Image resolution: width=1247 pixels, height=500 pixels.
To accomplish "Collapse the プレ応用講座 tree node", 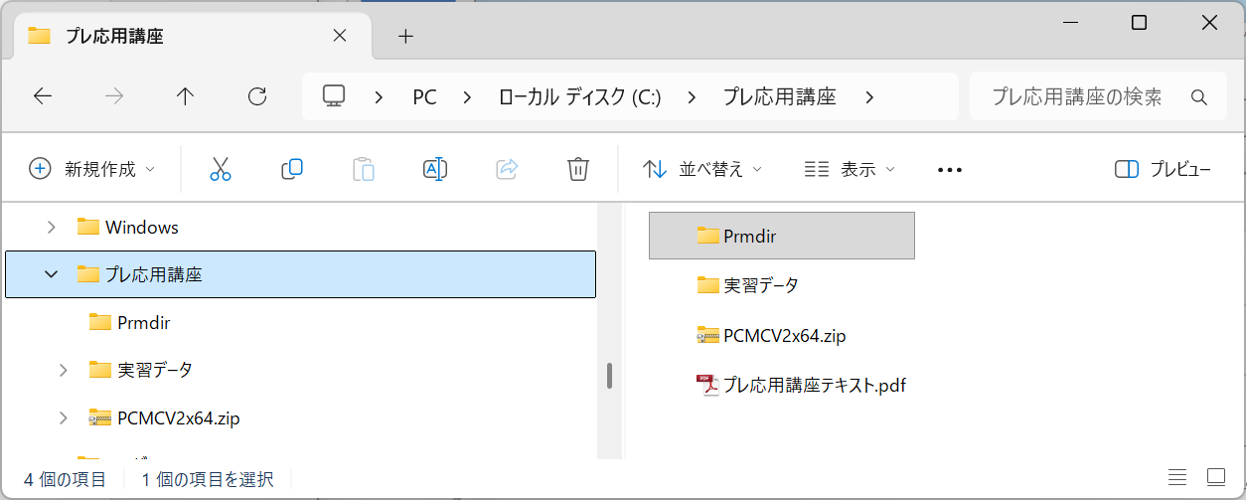I will click(51, 274).
